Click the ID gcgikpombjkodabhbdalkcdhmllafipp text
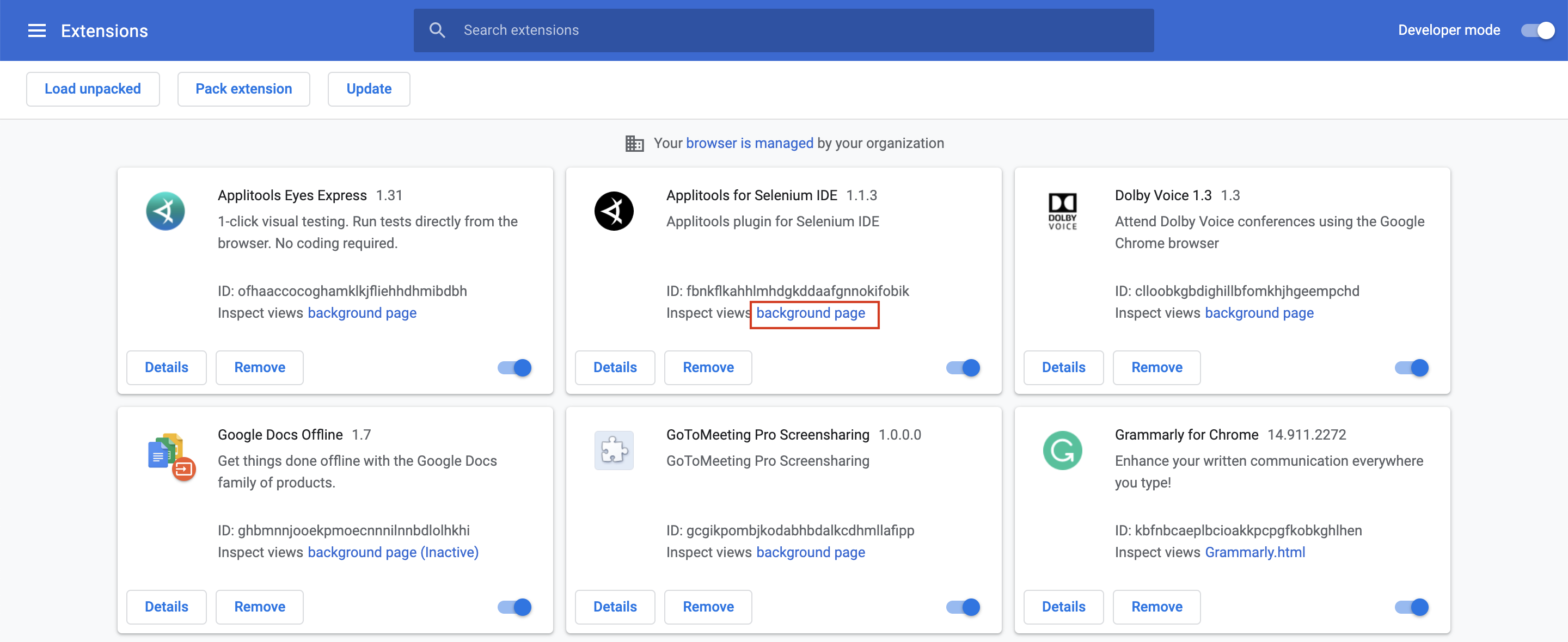Viewport: 1568px width, 642px height. click(x=790, y=530)
